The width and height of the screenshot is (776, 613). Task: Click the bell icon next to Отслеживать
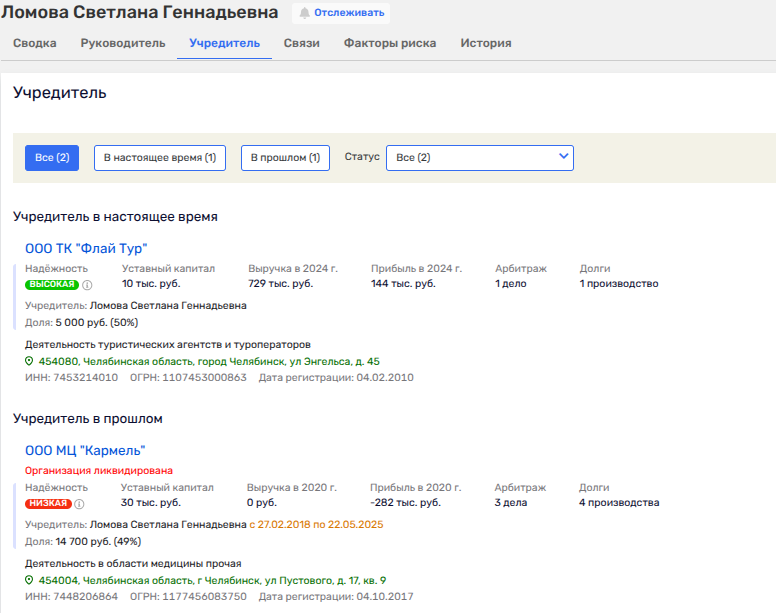click(304, 13)
